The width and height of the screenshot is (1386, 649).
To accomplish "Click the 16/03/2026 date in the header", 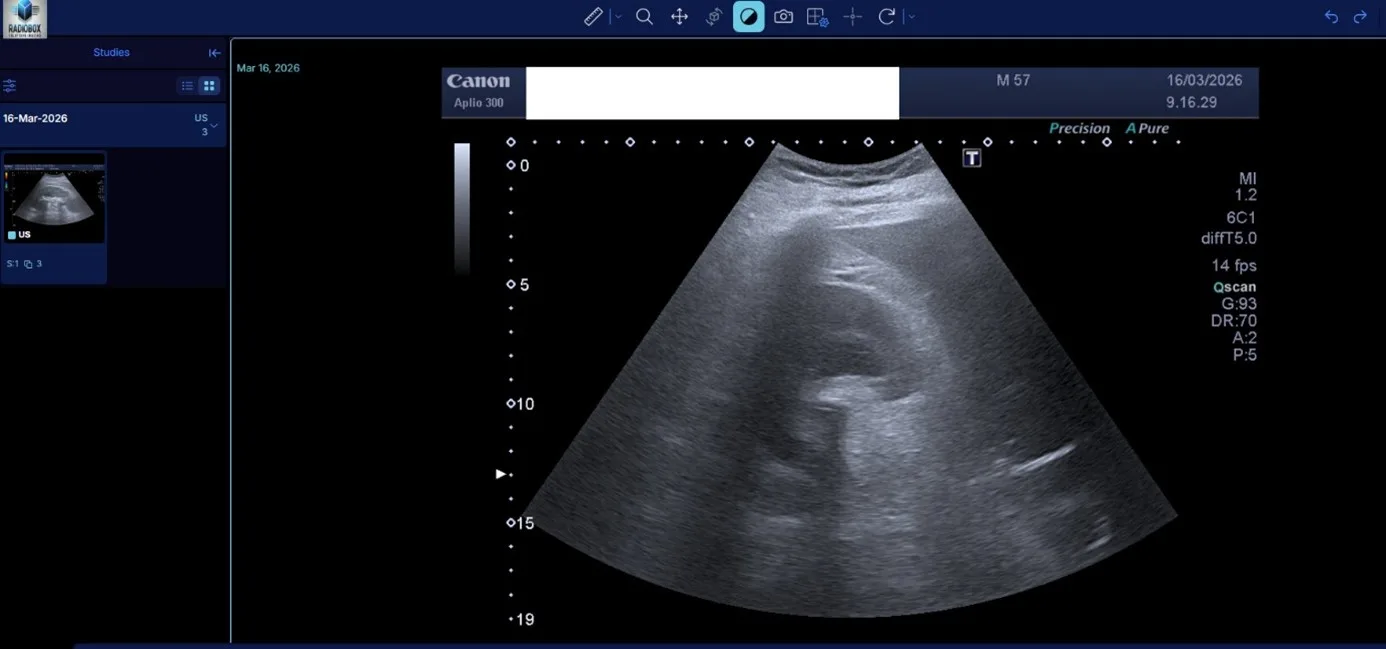I will point(1204,80).
